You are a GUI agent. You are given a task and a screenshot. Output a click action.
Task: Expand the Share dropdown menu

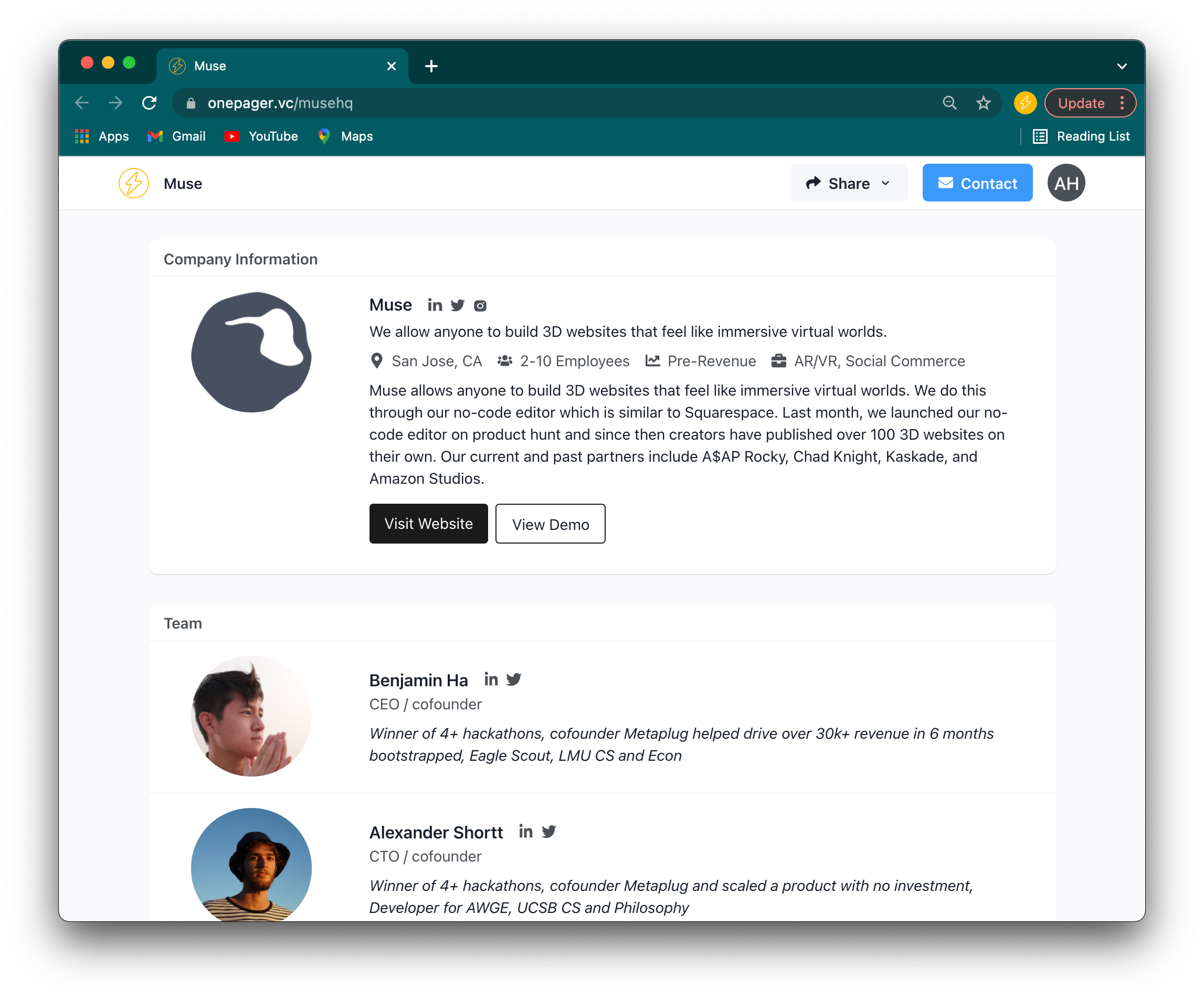pos(849,184)
